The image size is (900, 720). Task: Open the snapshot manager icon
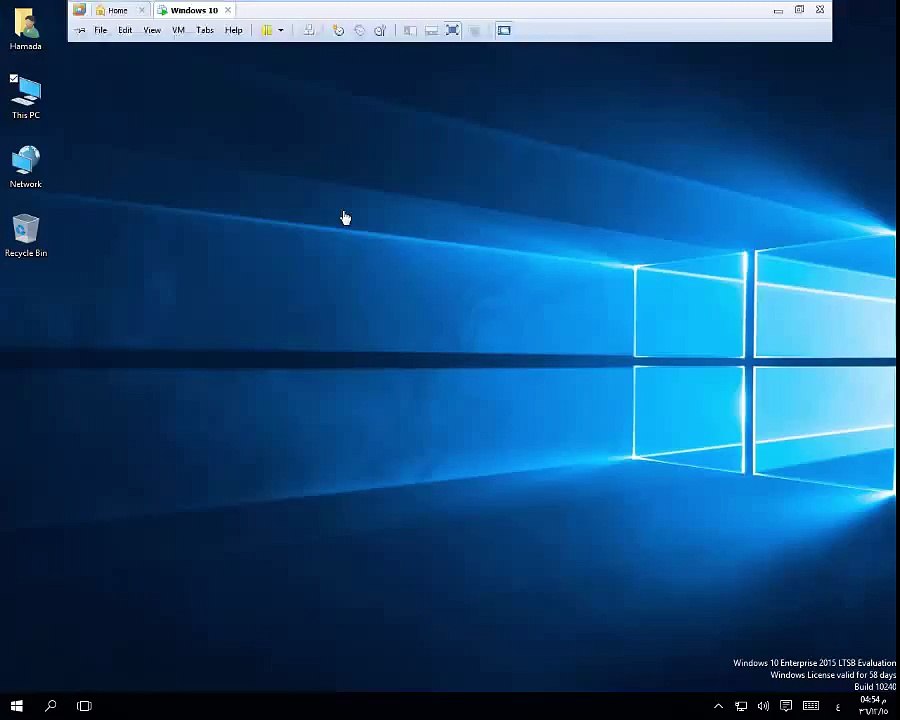(380, 30)
